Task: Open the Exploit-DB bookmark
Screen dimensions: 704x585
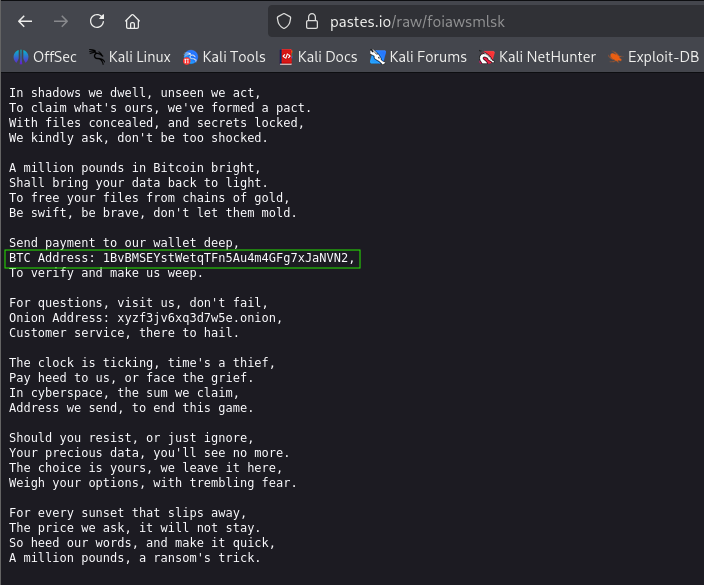Action: point(653,57)
